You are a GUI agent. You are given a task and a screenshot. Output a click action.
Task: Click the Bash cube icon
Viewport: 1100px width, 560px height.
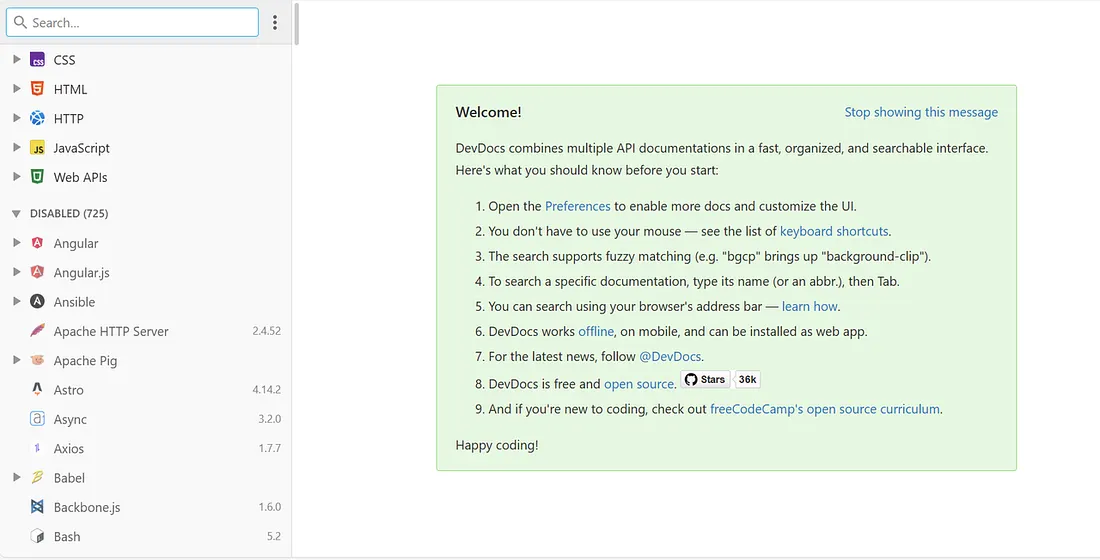tap(37, 536)
